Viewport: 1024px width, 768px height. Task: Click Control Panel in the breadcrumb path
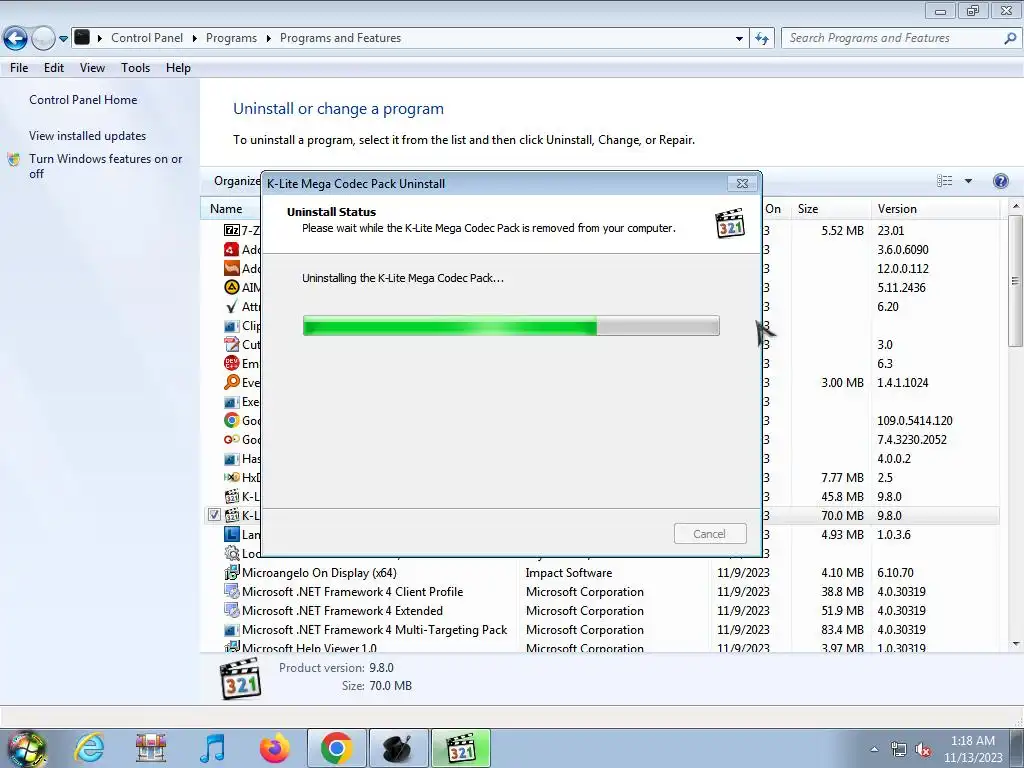(147, 39)
